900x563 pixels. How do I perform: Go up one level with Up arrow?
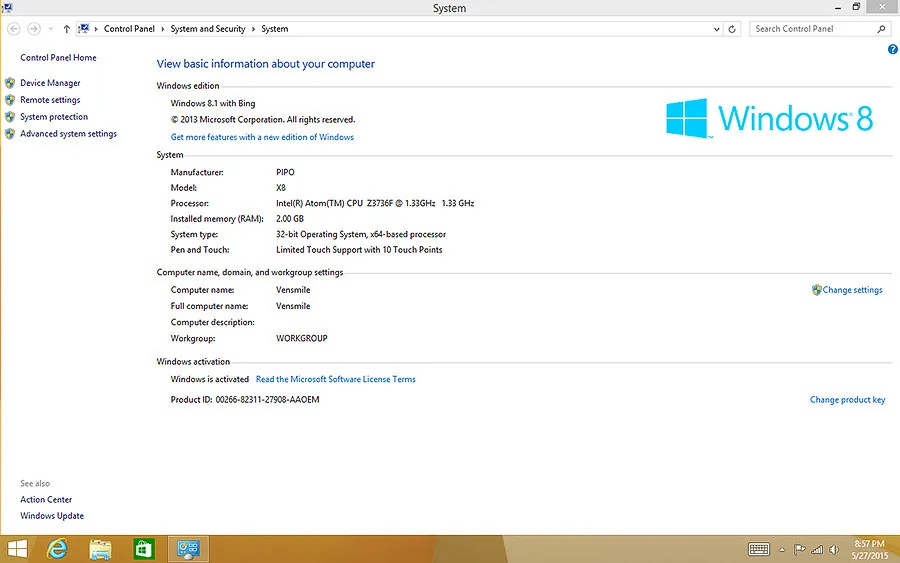(67, 29)
